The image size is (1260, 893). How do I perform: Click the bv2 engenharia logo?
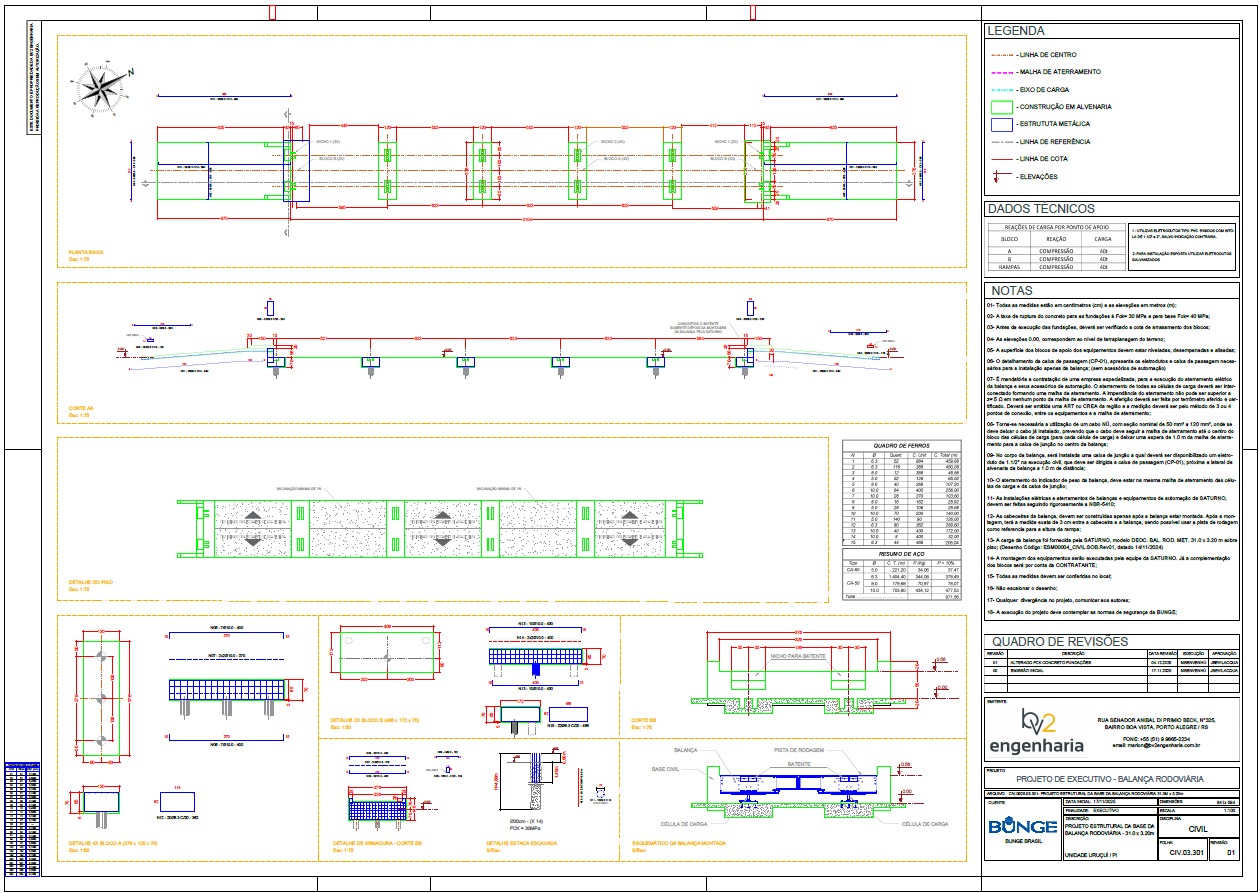coord(1035,733)
